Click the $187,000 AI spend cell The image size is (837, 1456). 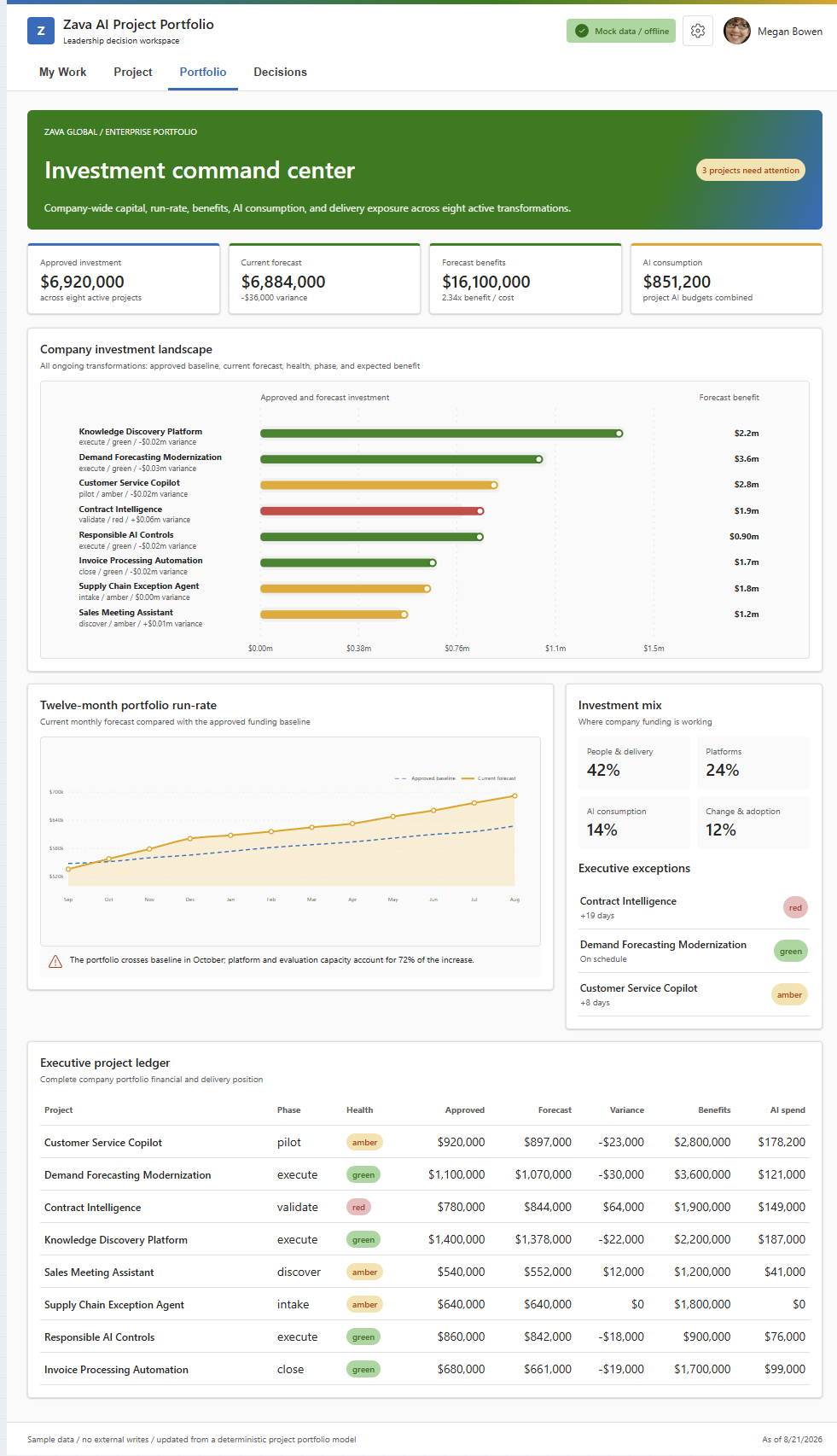coord(782,1239)
